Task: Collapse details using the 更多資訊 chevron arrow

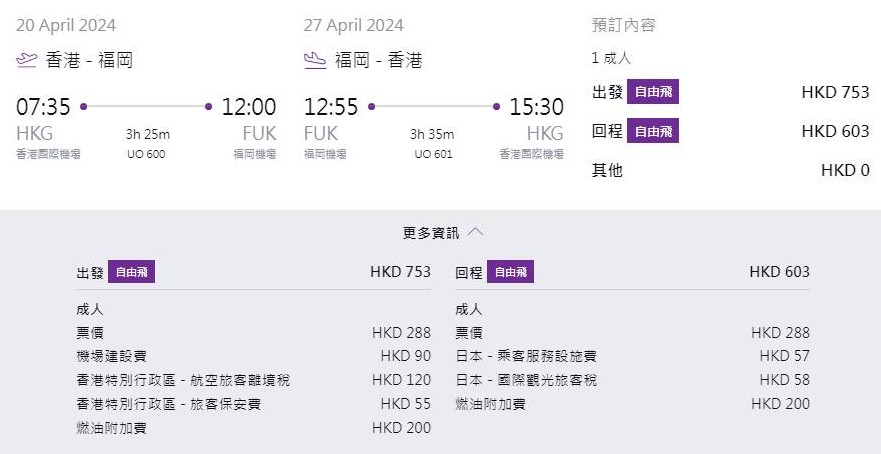Action: click(475, 232)
